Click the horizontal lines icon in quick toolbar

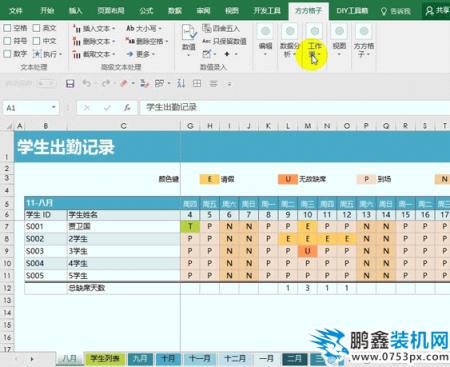coord(213,83)
